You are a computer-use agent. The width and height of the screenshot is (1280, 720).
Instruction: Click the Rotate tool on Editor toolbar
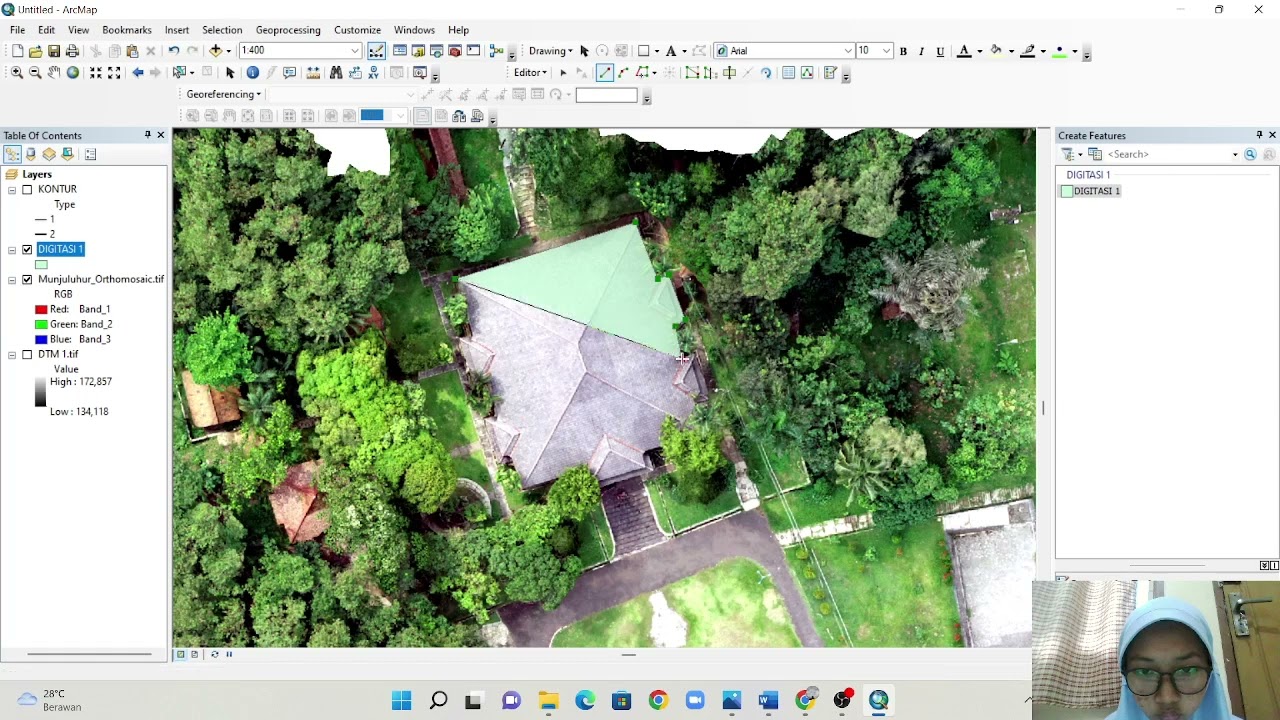[x=766, y=73]
